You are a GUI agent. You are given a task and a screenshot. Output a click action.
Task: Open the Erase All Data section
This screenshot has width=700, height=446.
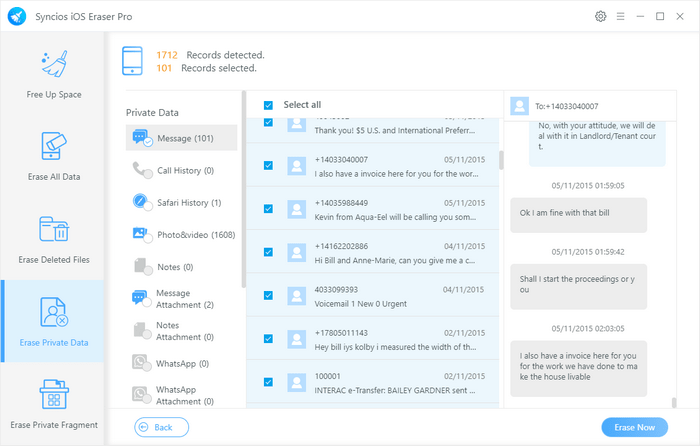point(54,156)
